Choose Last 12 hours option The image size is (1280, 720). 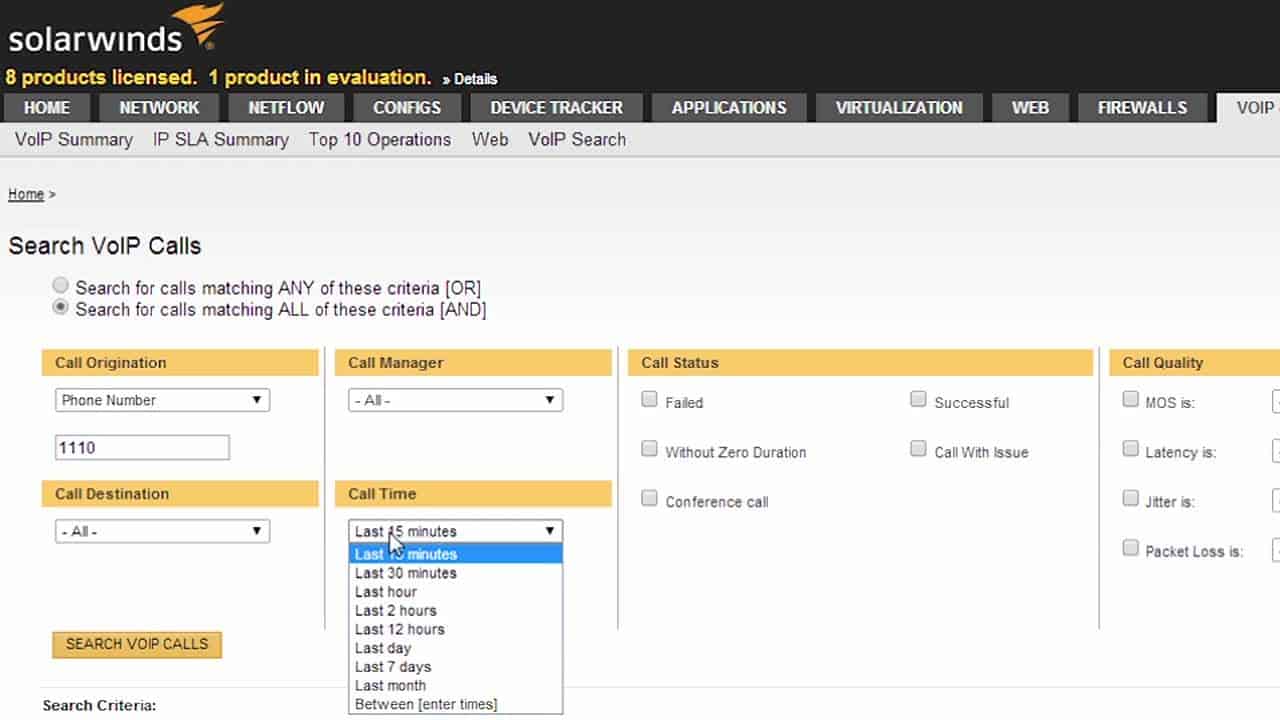click(x=455, y=629)
